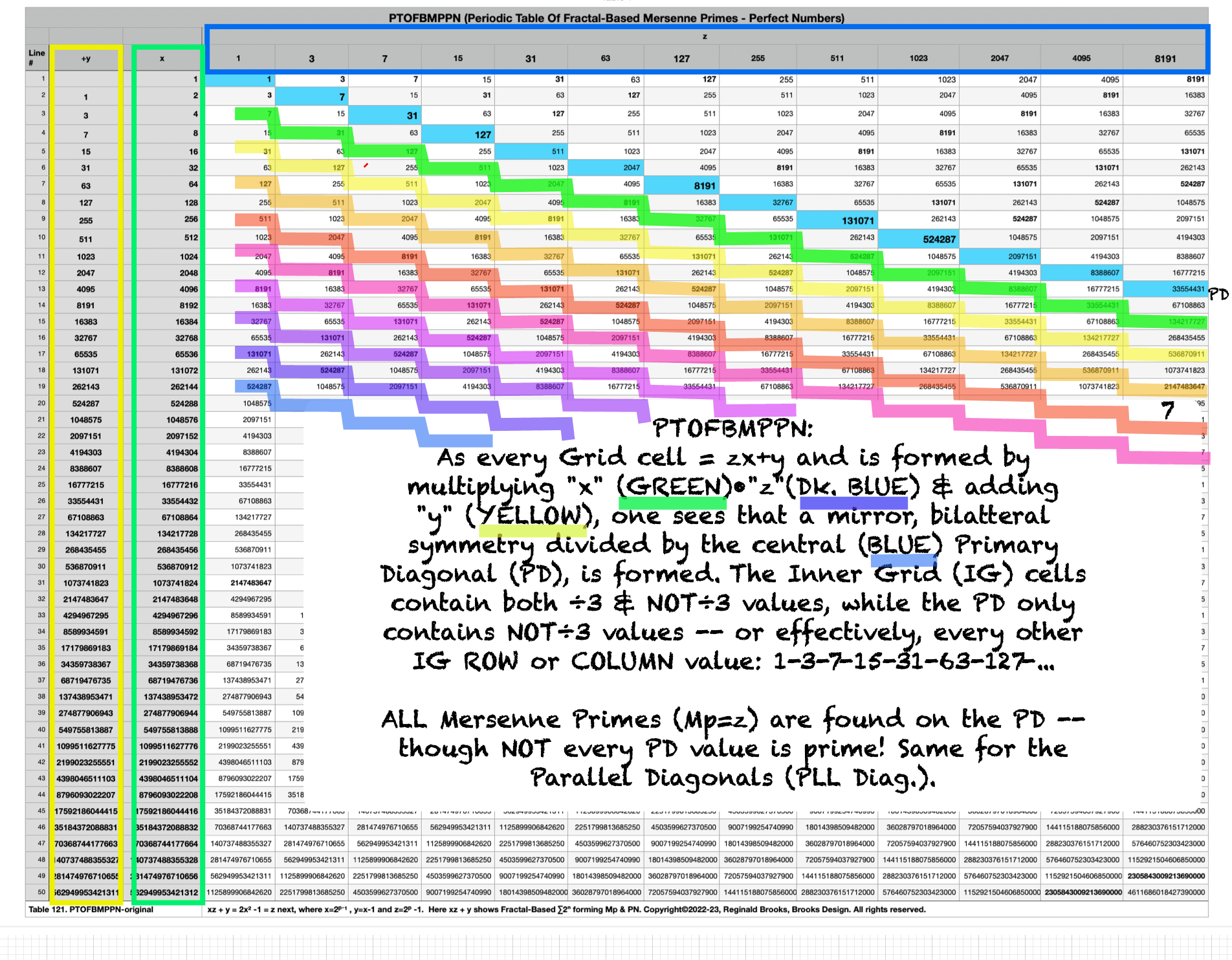Click large blue diagonal cell '131071'
Image resolution: width=1232 pixels, height=960 pixels.
click(837, 221)
